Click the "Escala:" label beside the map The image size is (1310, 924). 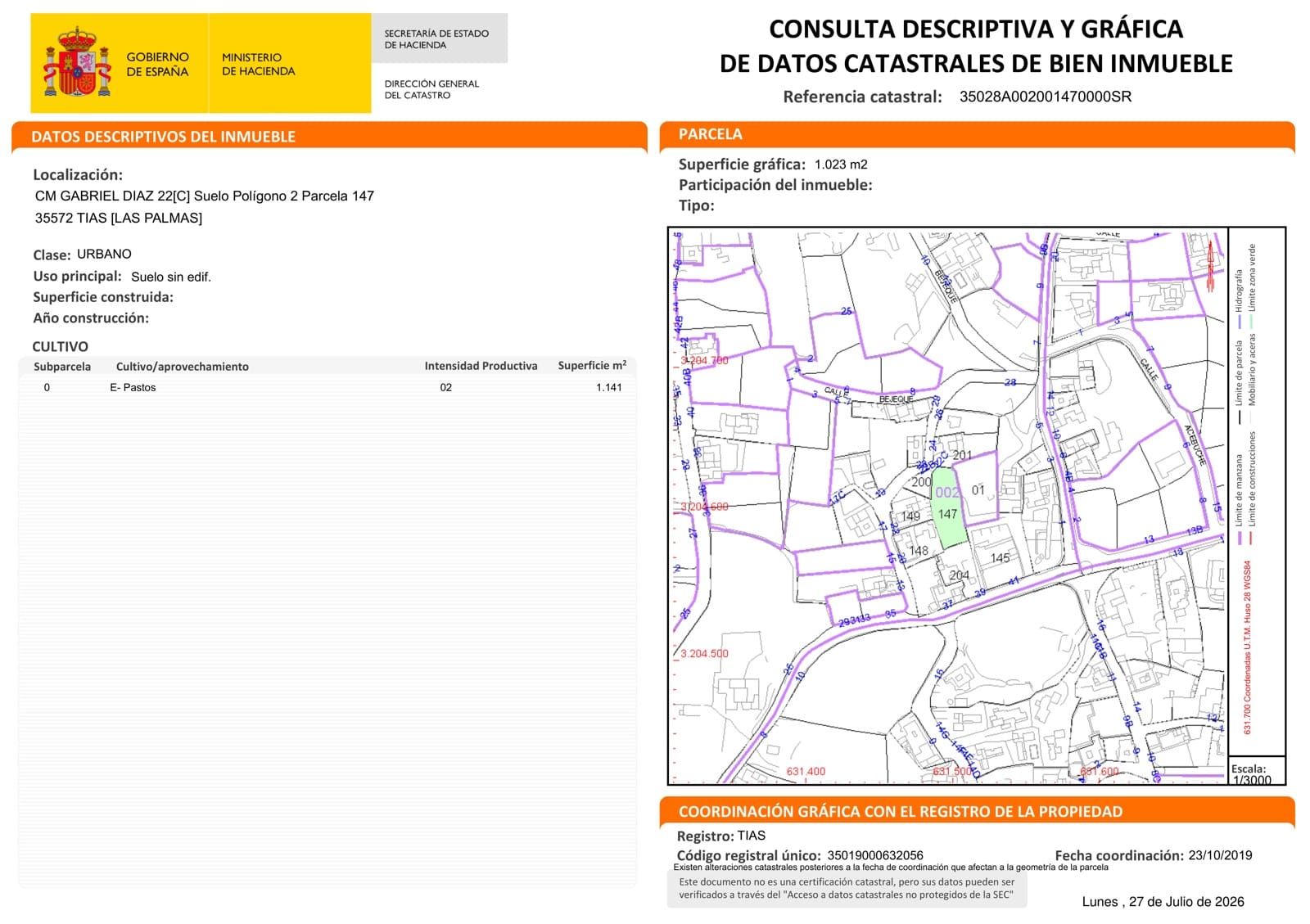[1249, 768]
